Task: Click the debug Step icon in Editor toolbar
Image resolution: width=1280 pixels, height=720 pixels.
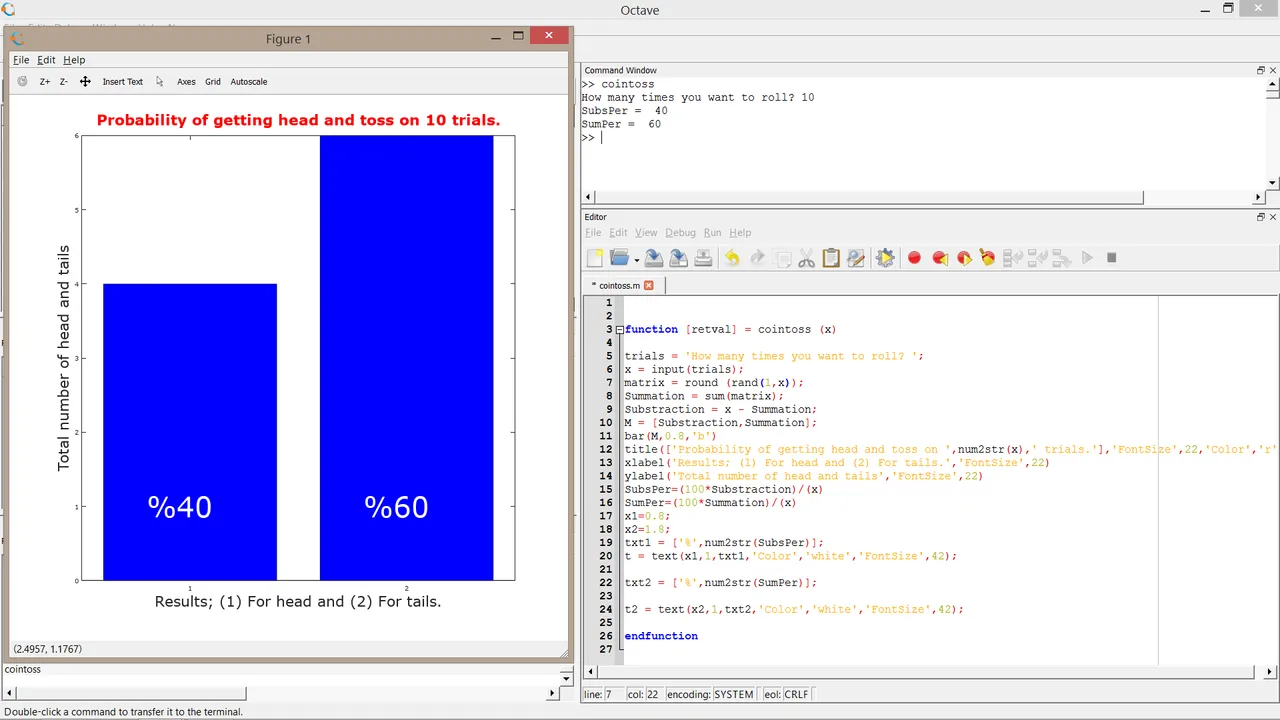Action: [1013, 258]
